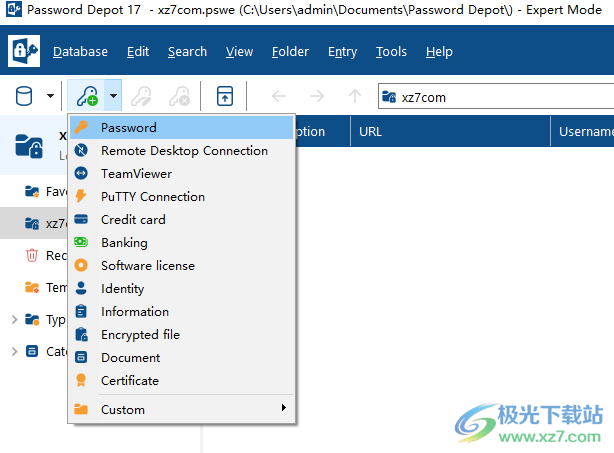Click the delete entry key icon
Image resolution: width=614 pixels, height=453 pixels.
click(x=179, y=96)
